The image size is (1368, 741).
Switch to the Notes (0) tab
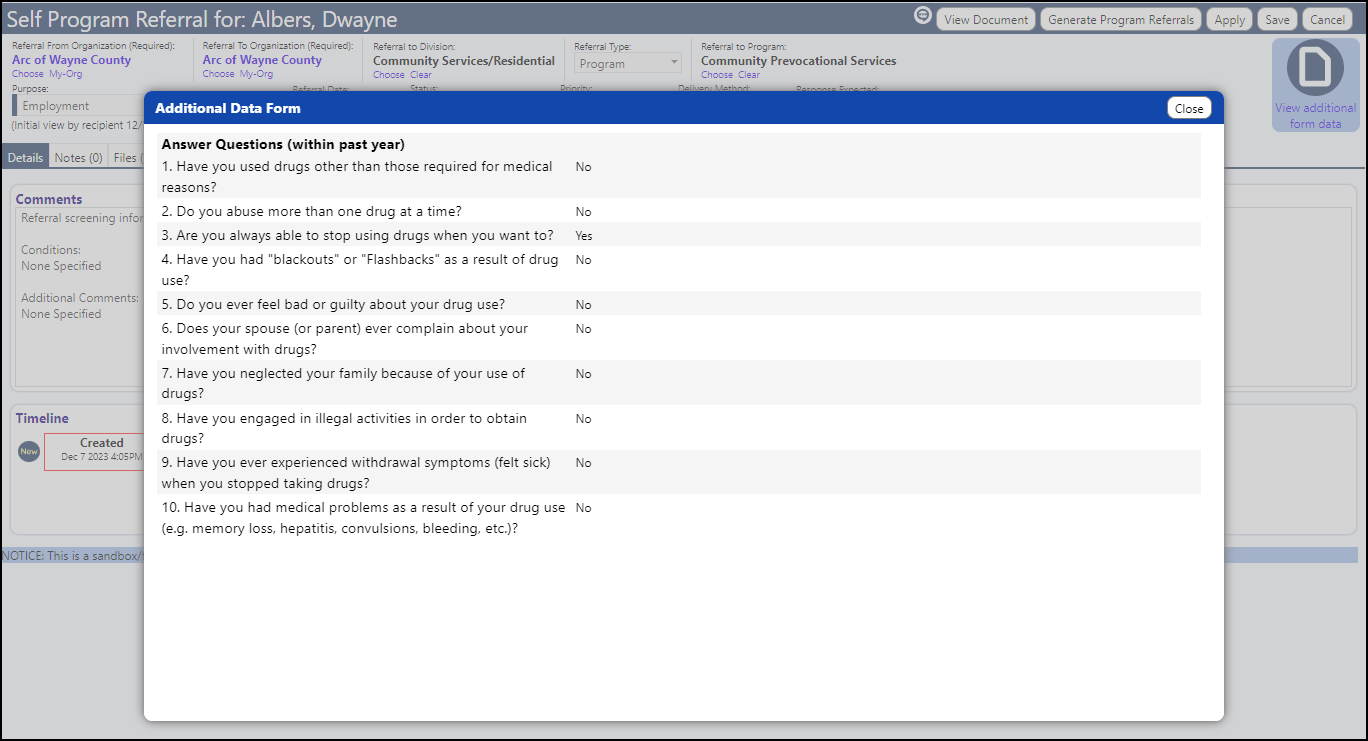click(x=78, y=157)
